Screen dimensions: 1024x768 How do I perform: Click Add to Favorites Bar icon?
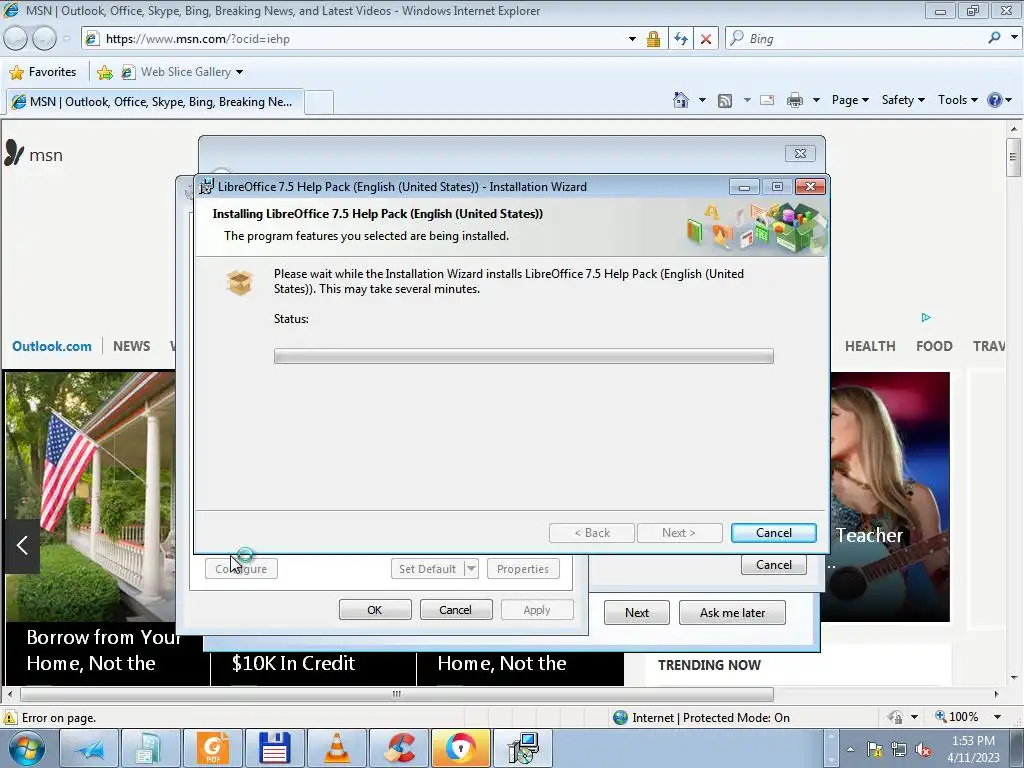[104, 72]
